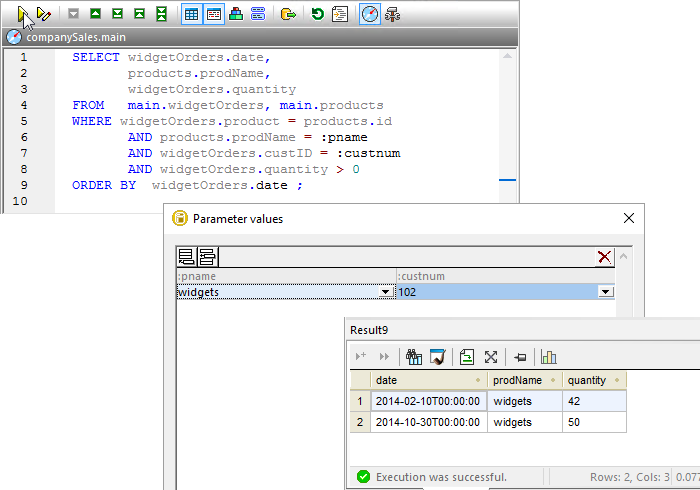
Task: Open the chart icon in Result9 toolbar
Action: pos(549,357)
